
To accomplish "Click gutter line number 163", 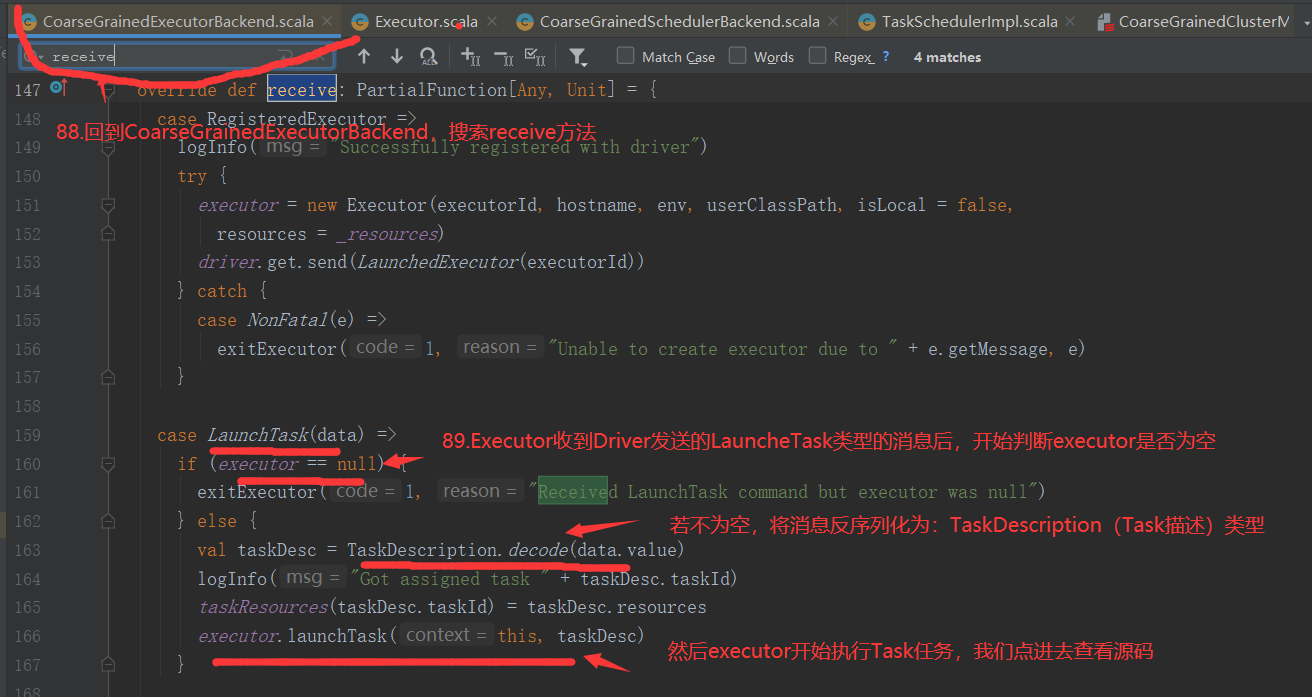I will click(x=27, y=550).
